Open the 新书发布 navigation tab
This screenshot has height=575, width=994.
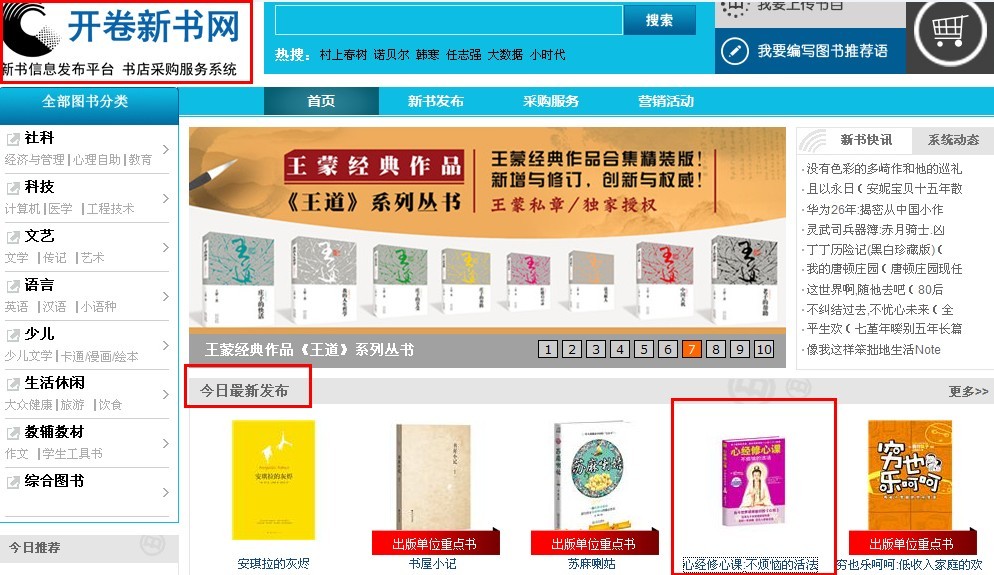[x=436, y=101]
